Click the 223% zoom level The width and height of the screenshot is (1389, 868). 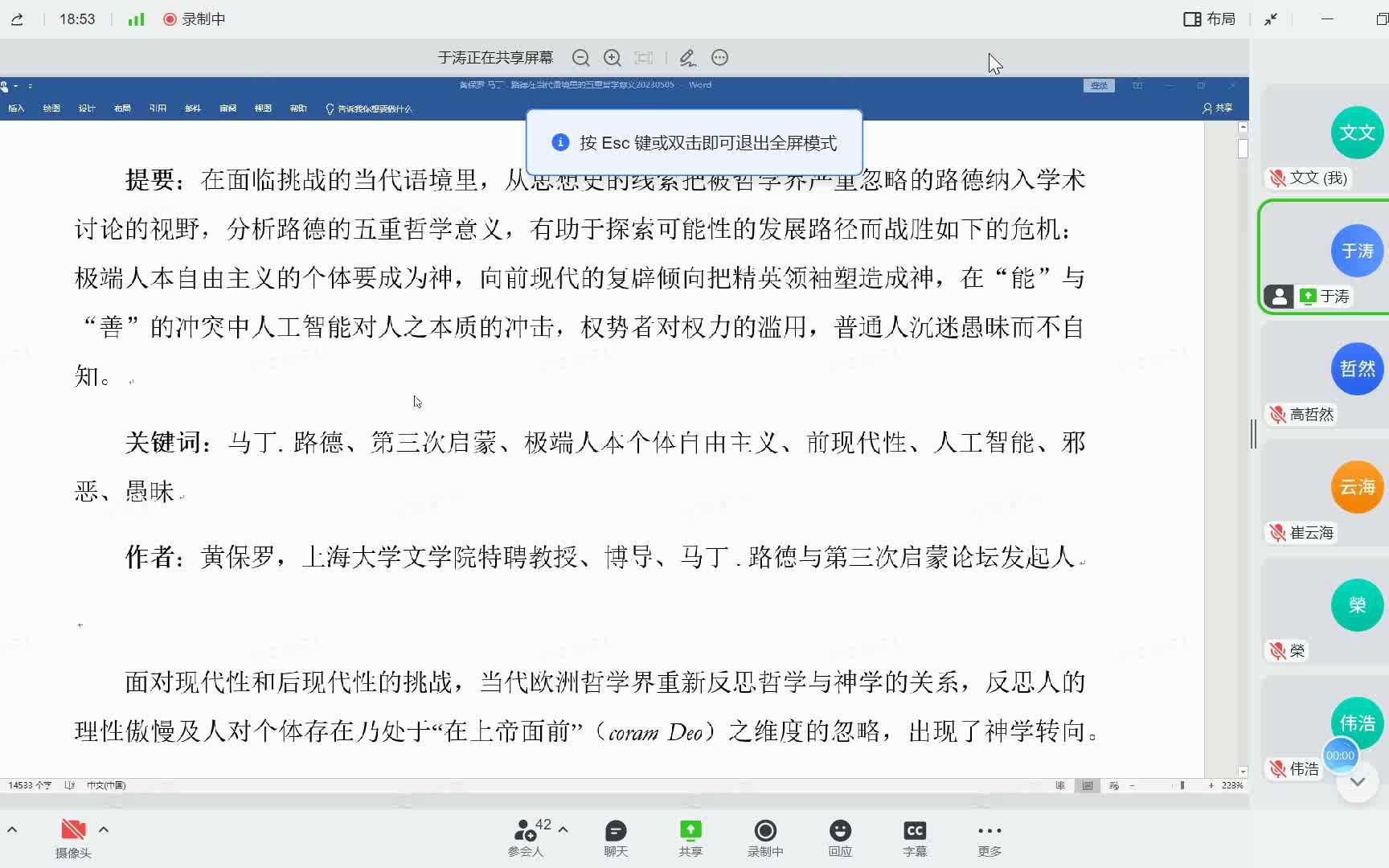[x=1232, y=785]
